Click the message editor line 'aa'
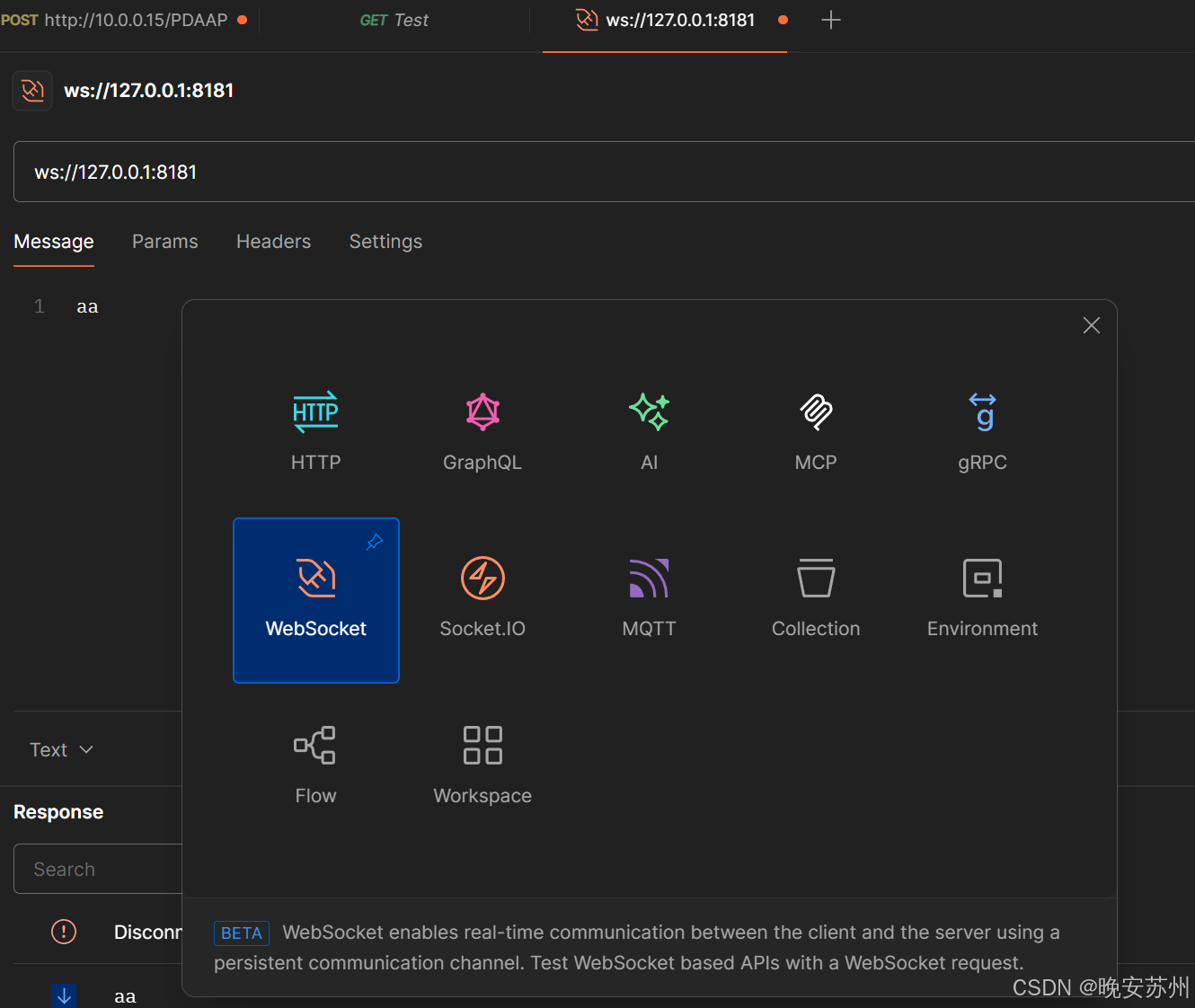 87,306
